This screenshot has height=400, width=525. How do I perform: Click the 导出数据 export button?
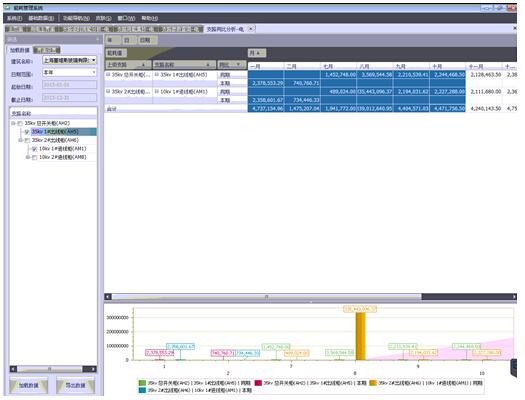(x=75, y=385)
